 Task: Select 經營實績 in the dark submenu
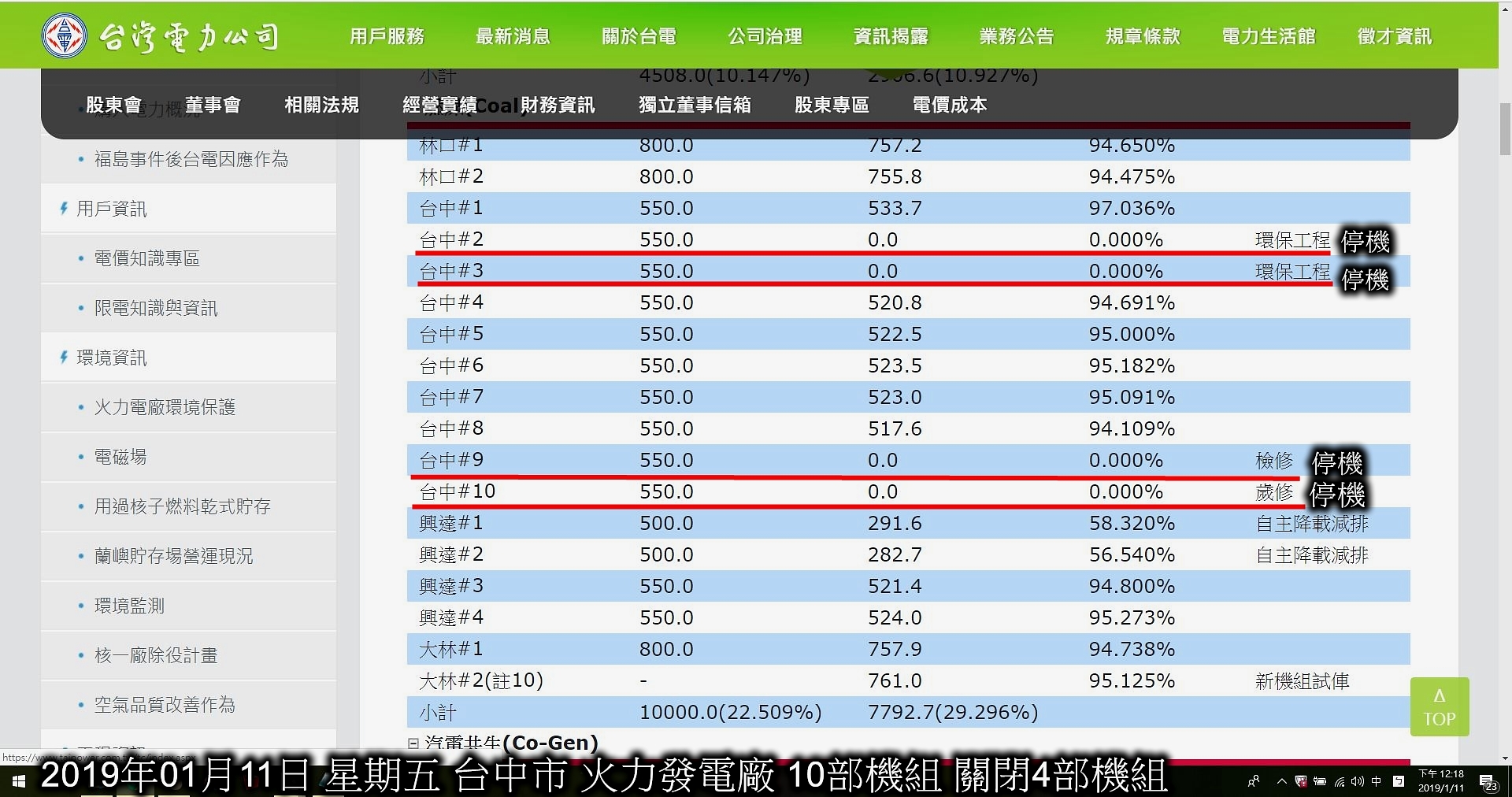pyautogui.click(x=439, y=105)
